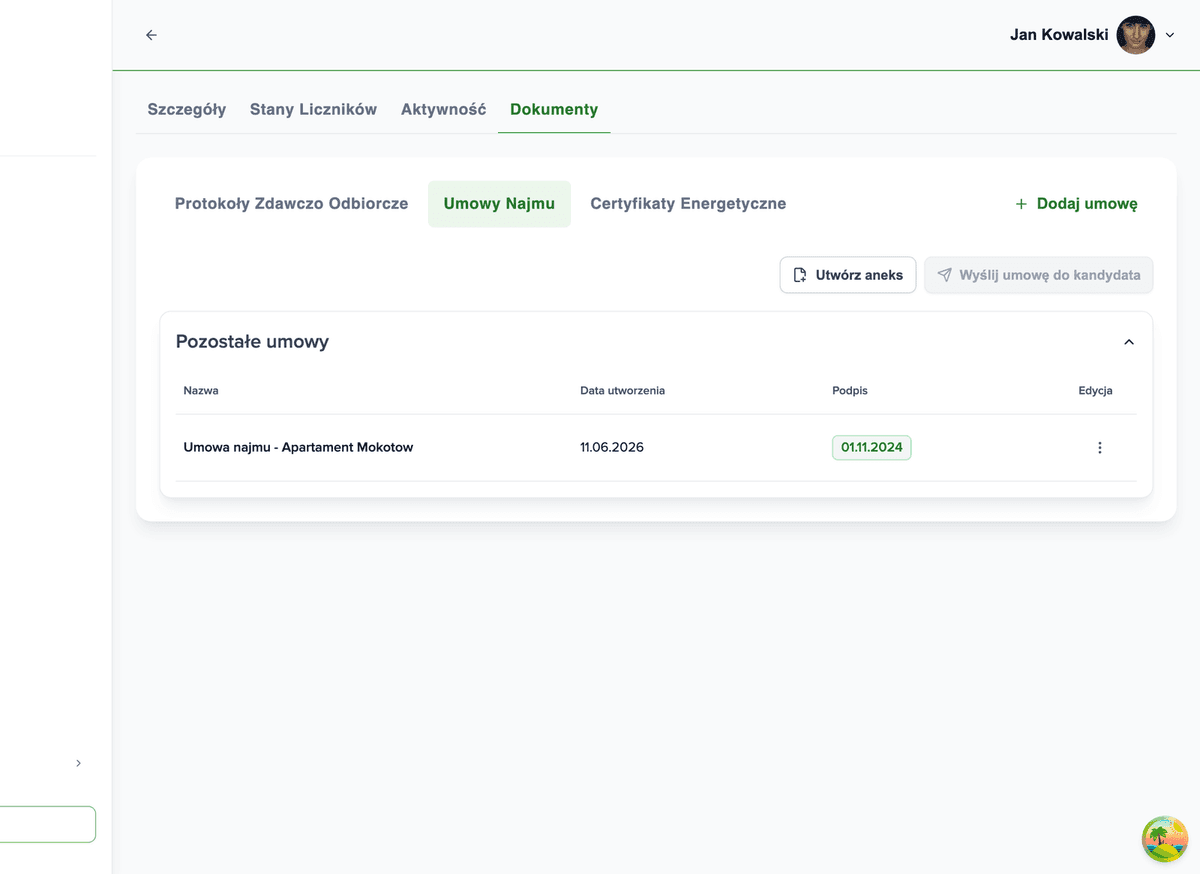Click the creation date 11.06.2026
Viewport: 1200px width, 874px height.
point(612,447)
